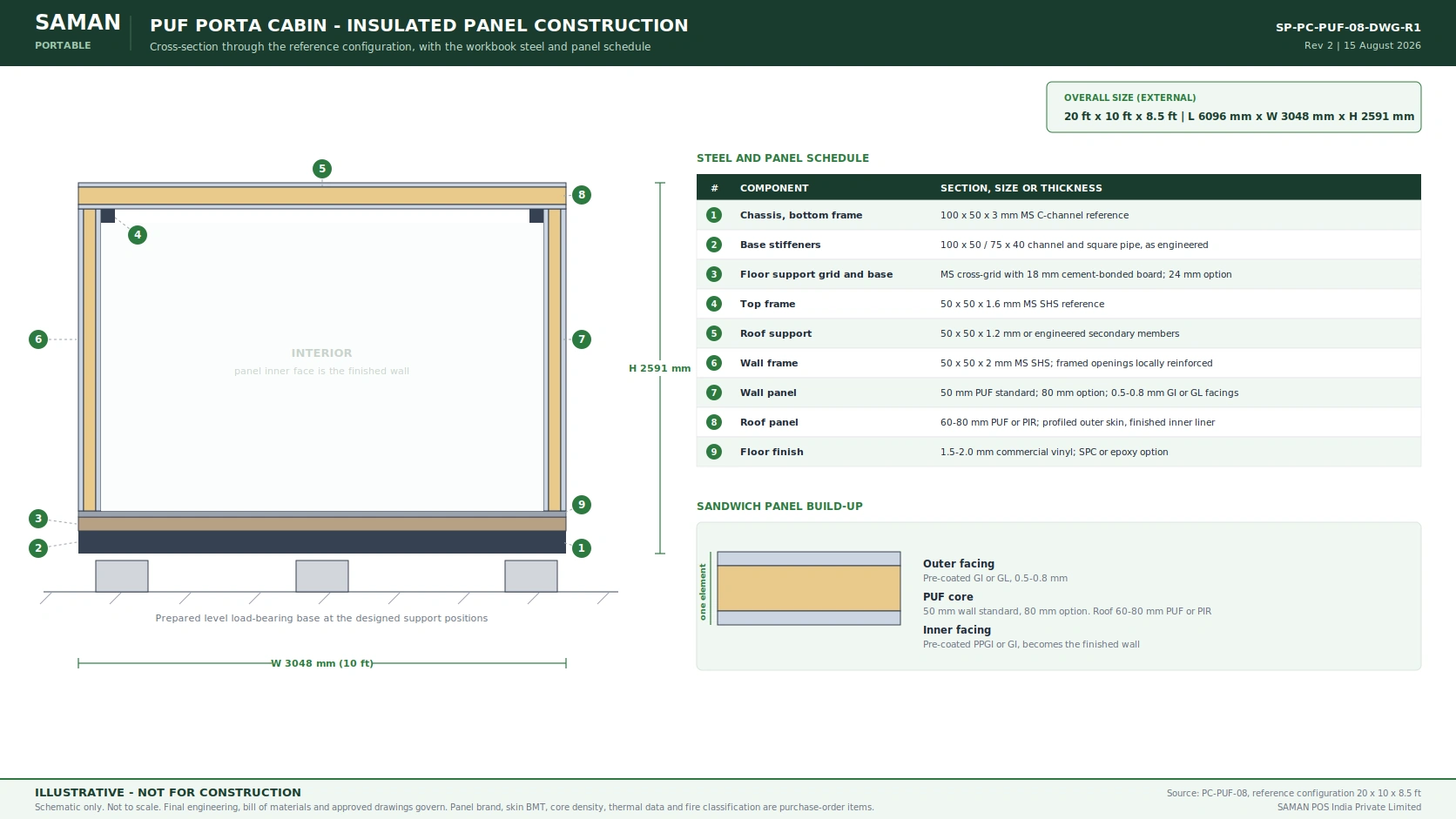
Task: Click callout 1 in the cross-section drawing
Action: click(x=582, y=548)
